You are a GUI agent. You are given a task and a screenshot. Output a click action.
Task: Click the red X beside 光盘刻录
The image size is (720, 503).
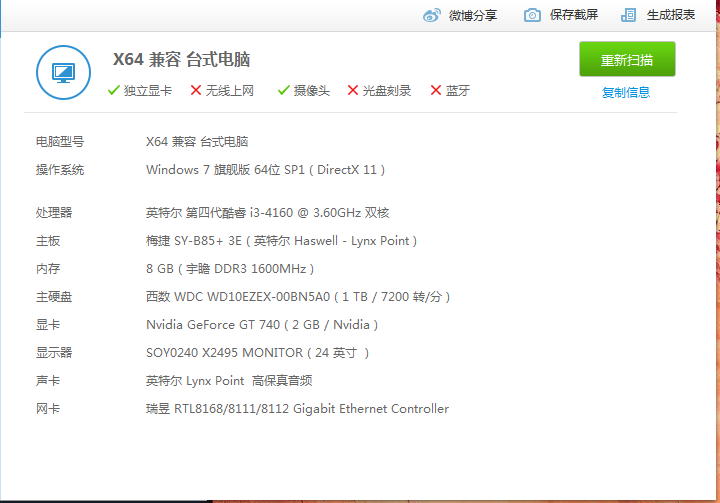pos(353,90)
